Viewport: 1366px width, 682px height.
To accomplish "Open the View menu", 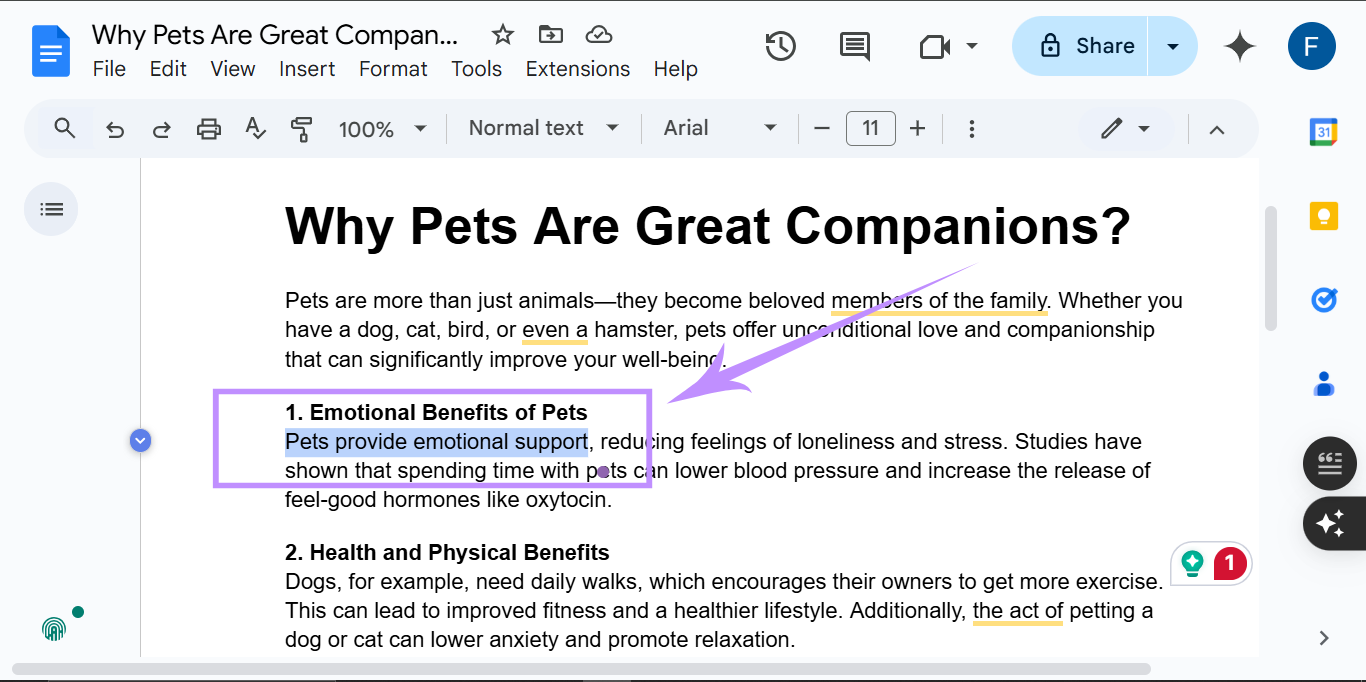I will tap(233, 69).
